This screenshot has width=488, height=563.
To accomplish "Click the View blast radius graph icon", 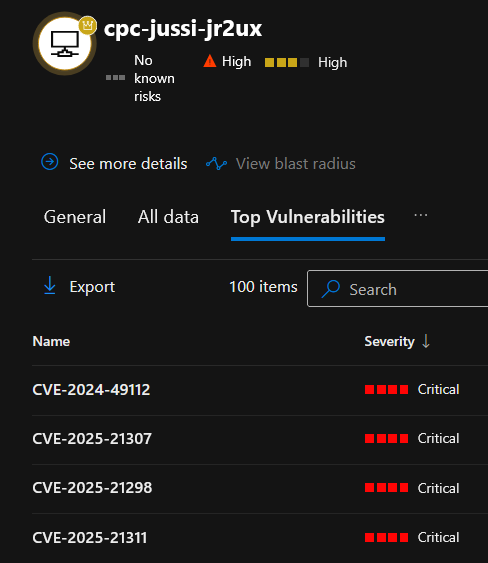I will pos(216,164).
